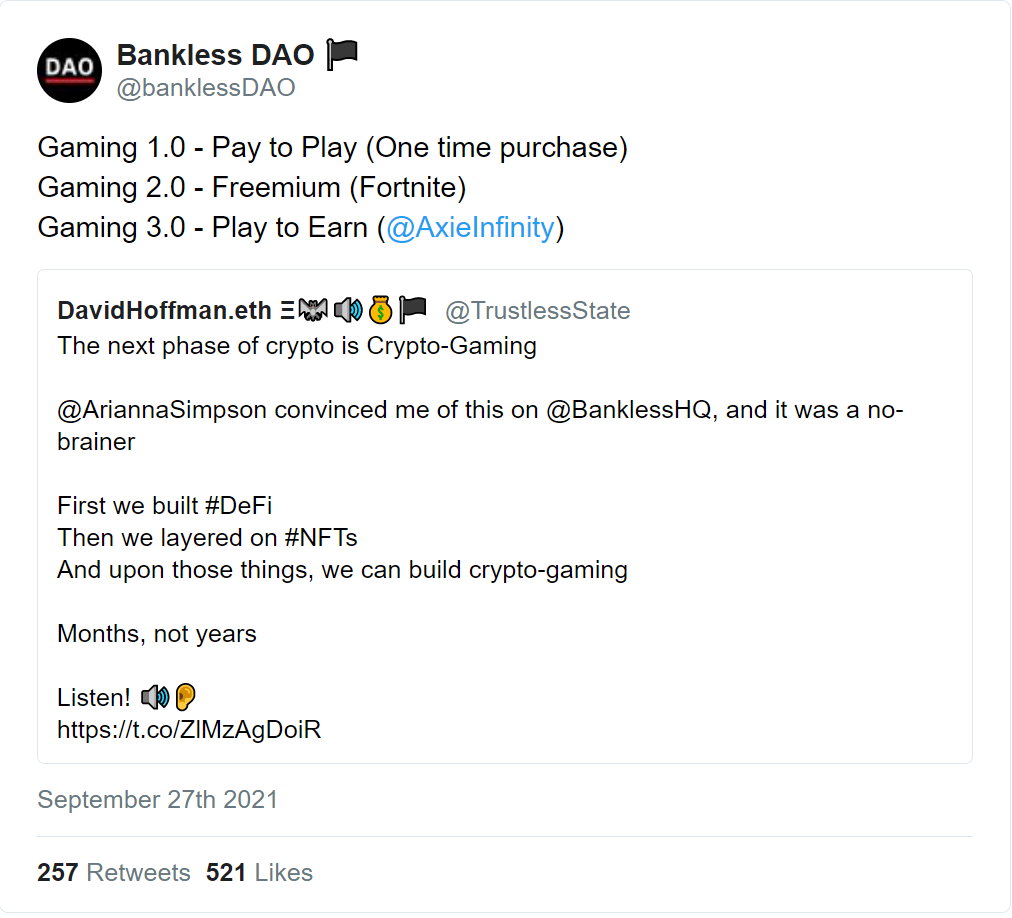The image size is (1012, 918).
Task: View the 257 Retweets count
Action: 114,873
